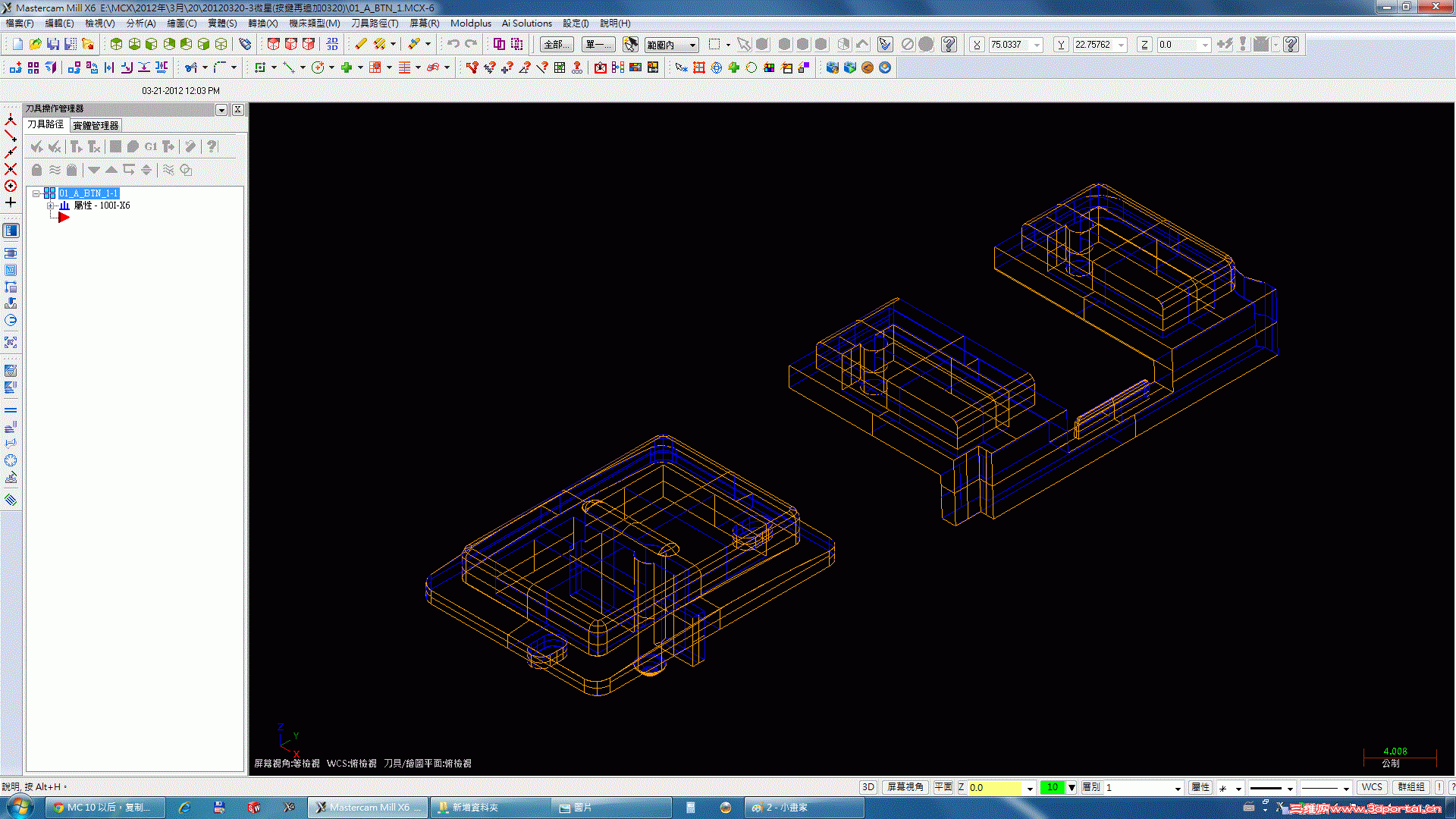
Task: Expand the 屬性 - 100I-X6 tree node
Action: (50, 206)
